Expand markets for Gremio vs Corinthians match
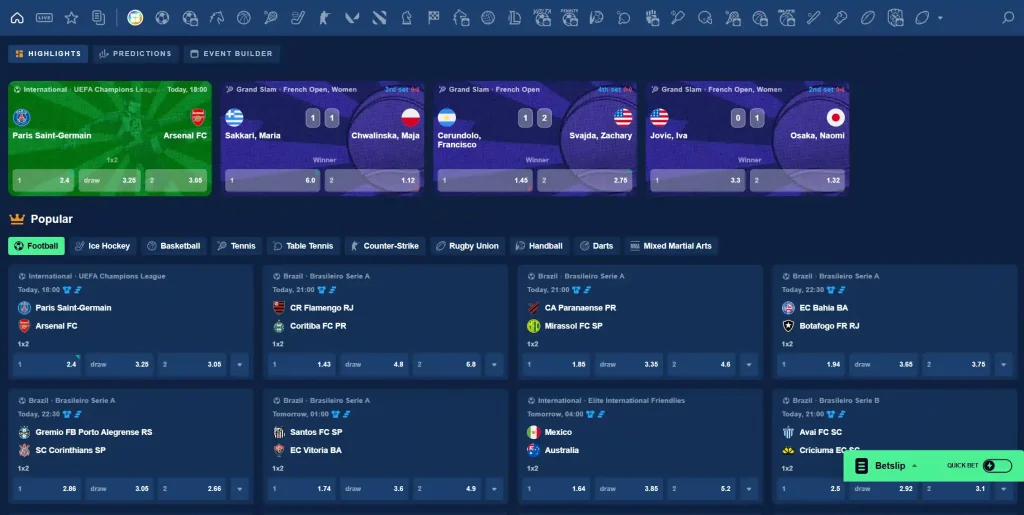This screenshot has width=1024, height=515. pyautogui.click(x=240, y=488)
